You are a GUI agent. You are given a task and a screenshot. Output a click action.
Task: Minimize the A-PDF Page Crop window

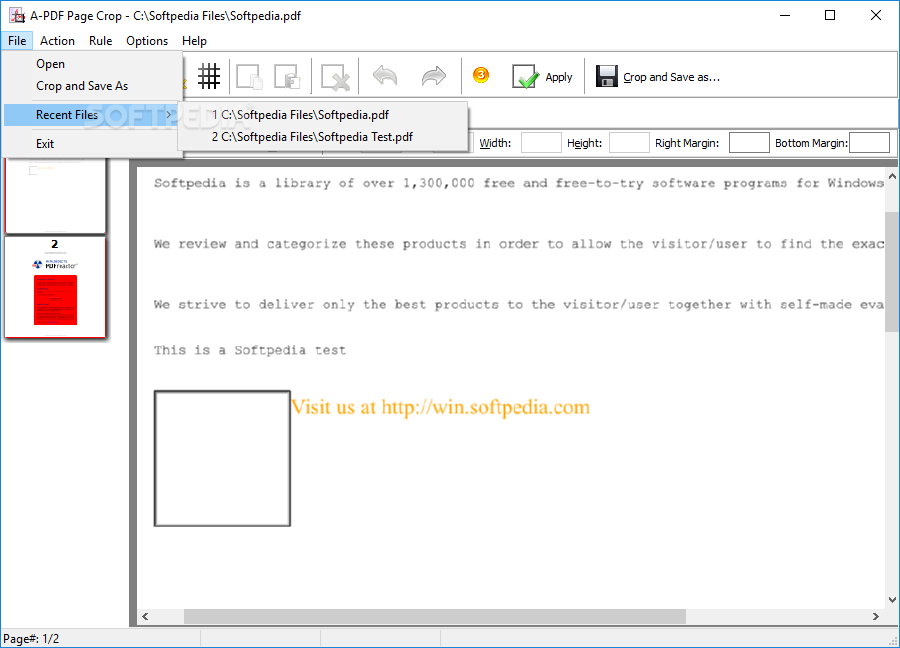coord(785,15)
